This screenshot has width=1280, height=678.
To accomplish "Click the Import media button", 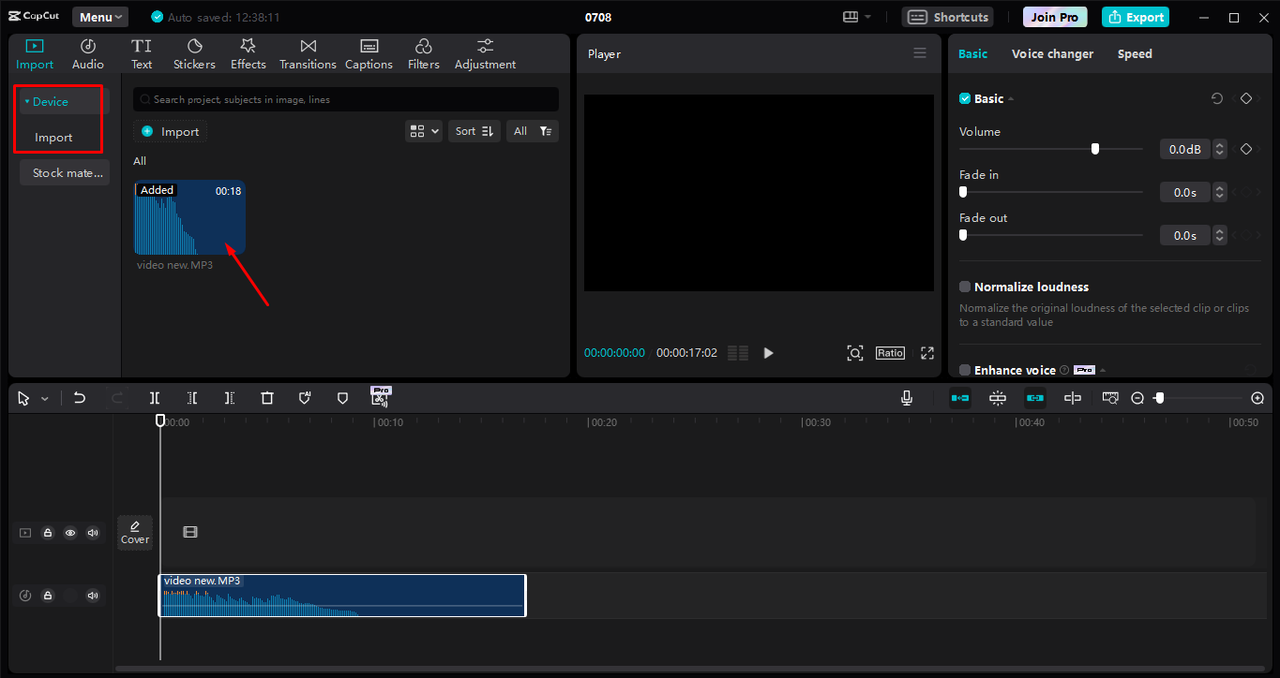I will coord(170,131).
